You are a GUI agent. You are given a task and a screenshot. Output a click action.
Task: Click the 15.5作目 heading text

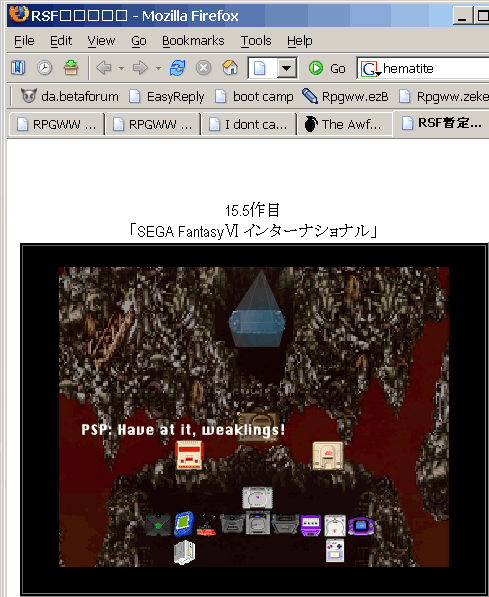252,210
